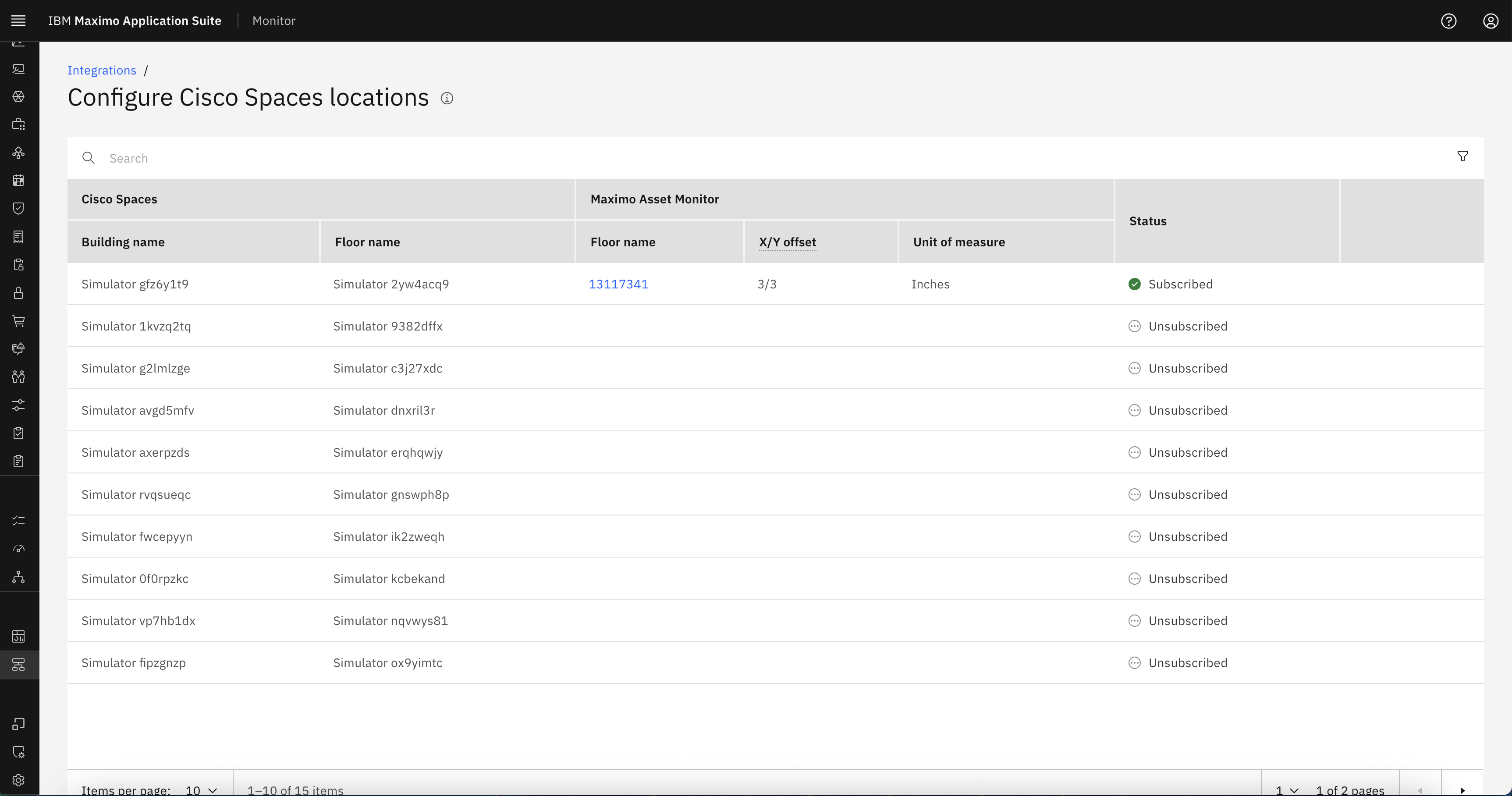Open the clipboard checkmark sidebar icon

[19, 433]
